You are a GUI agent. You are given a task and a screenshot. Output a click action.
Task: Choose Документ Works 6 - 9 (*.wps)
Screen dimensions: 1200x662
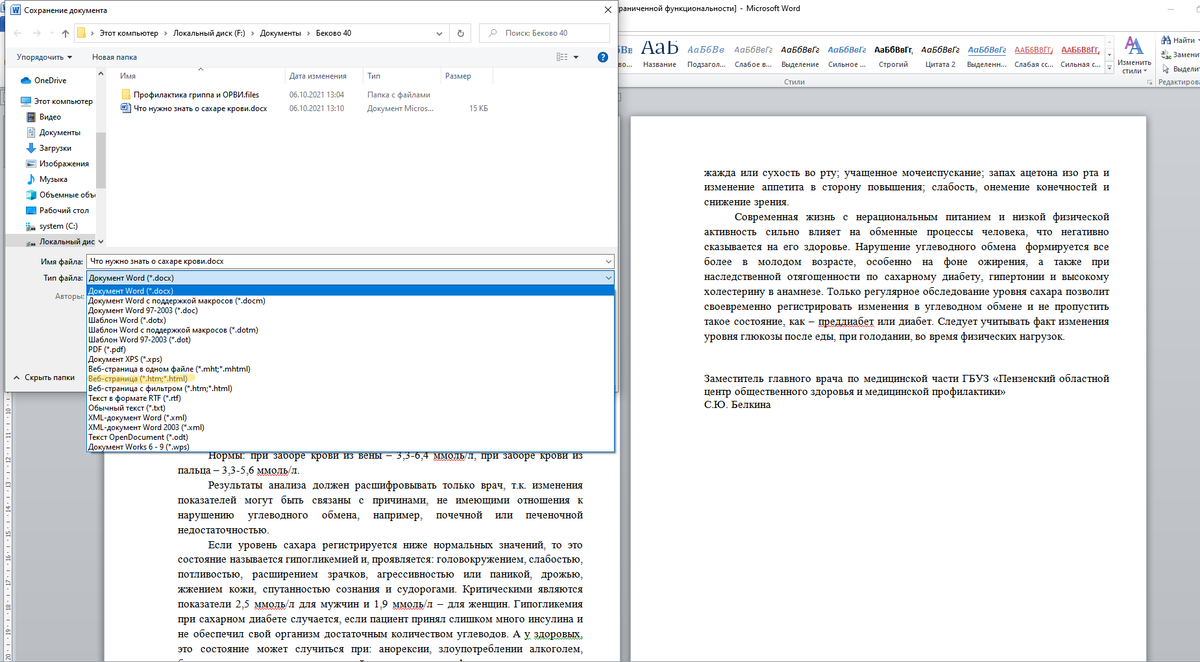(350, 447)
